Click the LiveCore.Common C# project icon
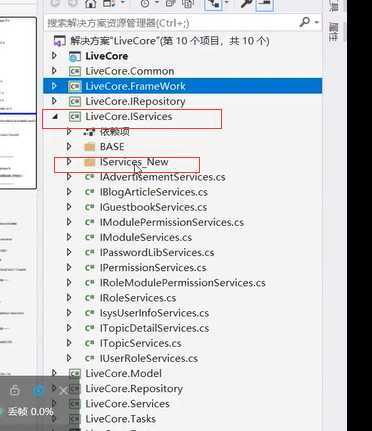This screenshot has width=372, height=431. coord(75,71)
